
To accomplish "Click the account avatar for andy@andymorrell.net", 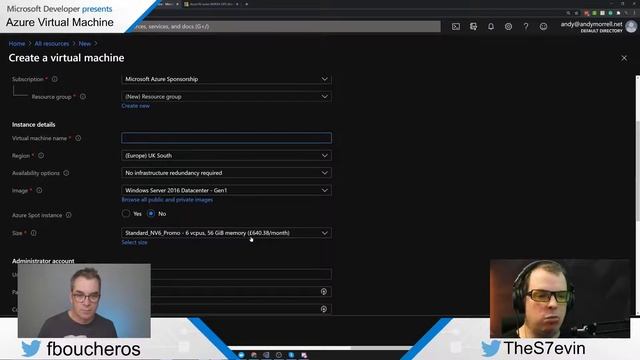I will 631,27.
